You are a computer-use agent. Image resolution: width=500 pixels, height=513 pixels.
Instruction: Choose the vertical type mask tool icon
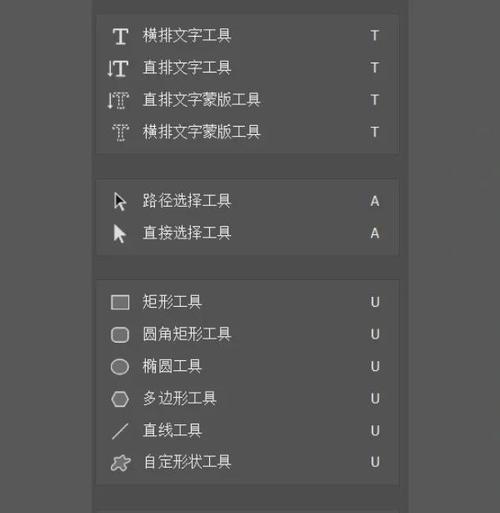click(118, 100)
